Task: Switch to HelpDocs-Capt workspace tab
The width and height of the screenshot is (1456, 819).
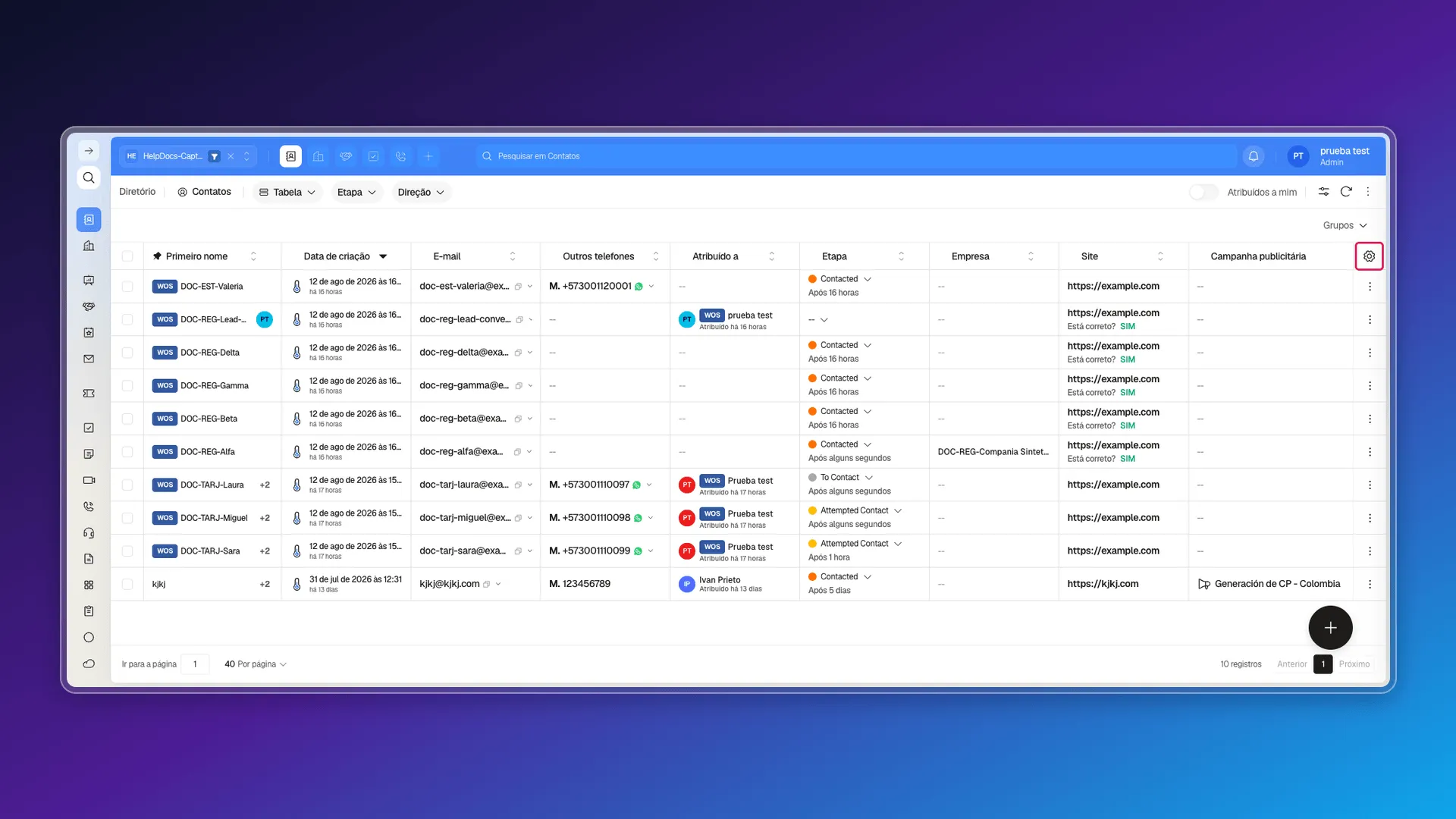Action: (173, 156)
